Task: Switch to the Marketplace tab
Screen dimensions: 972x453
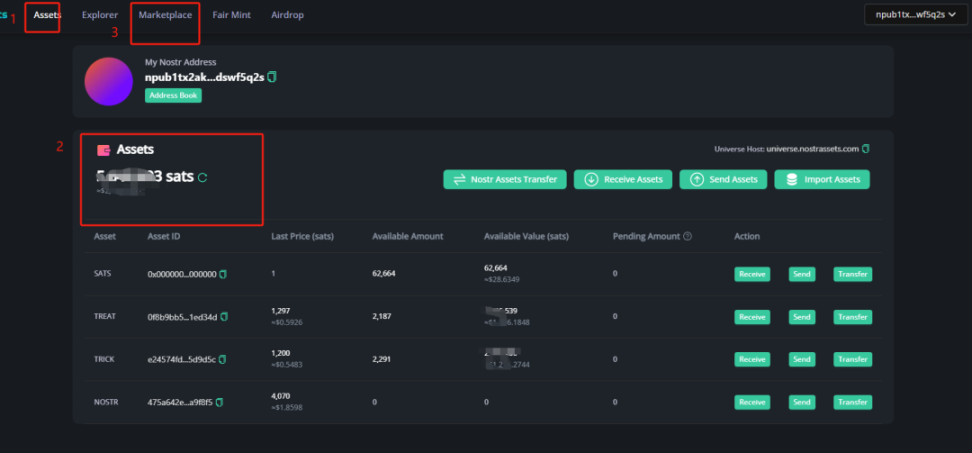Action: coord(165,15)
